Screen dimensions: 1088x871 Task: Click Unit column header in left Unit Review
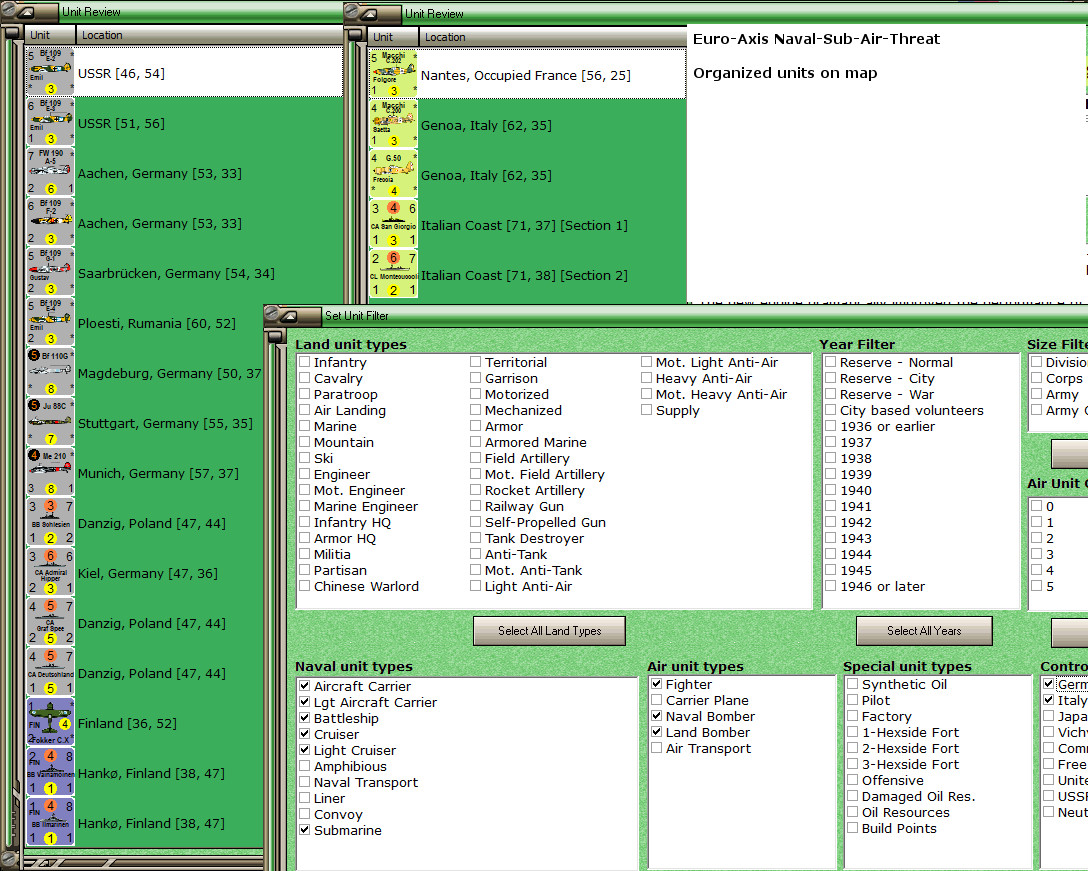[x=50, y=35]
